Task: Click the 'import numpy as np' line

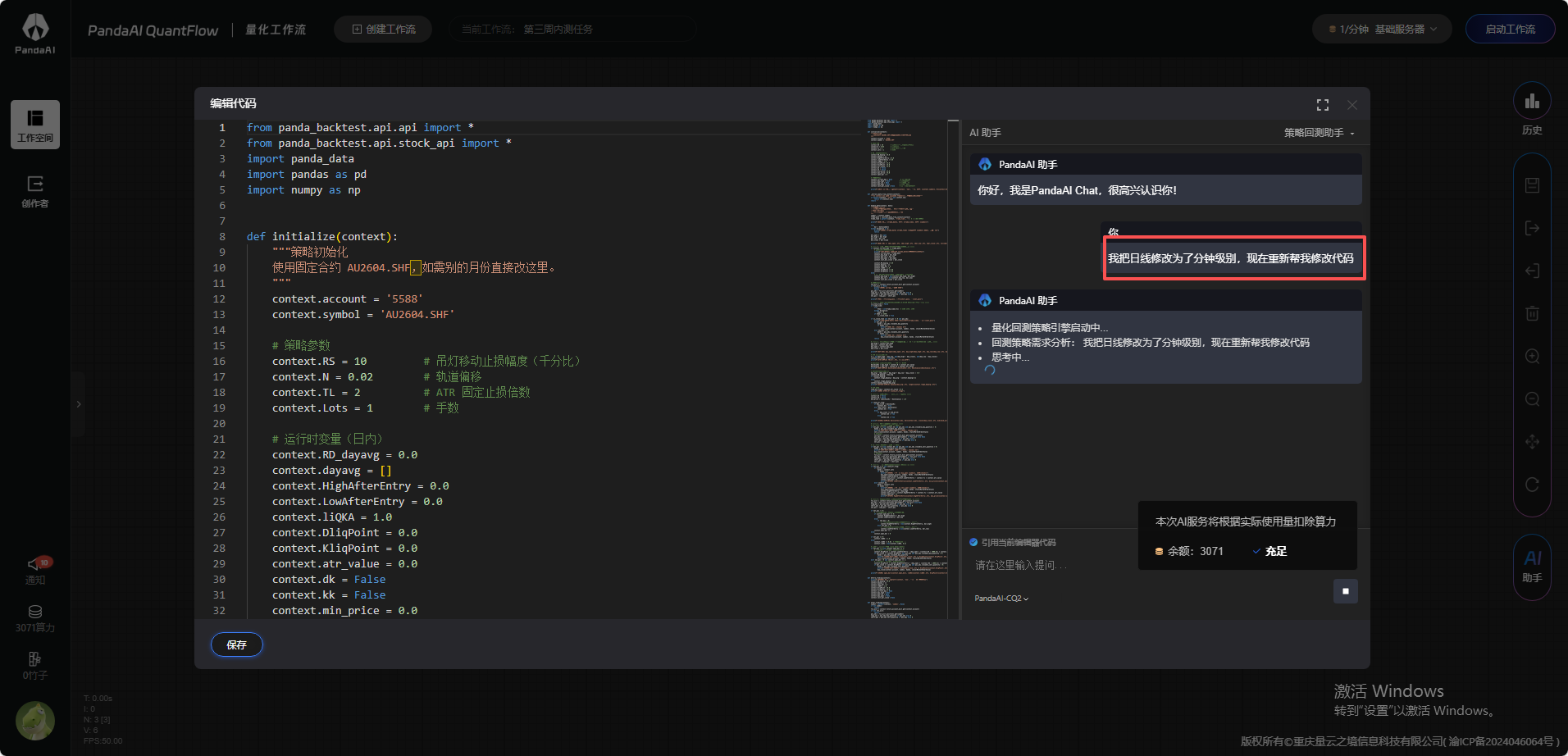Action: [x=303, y=190]
